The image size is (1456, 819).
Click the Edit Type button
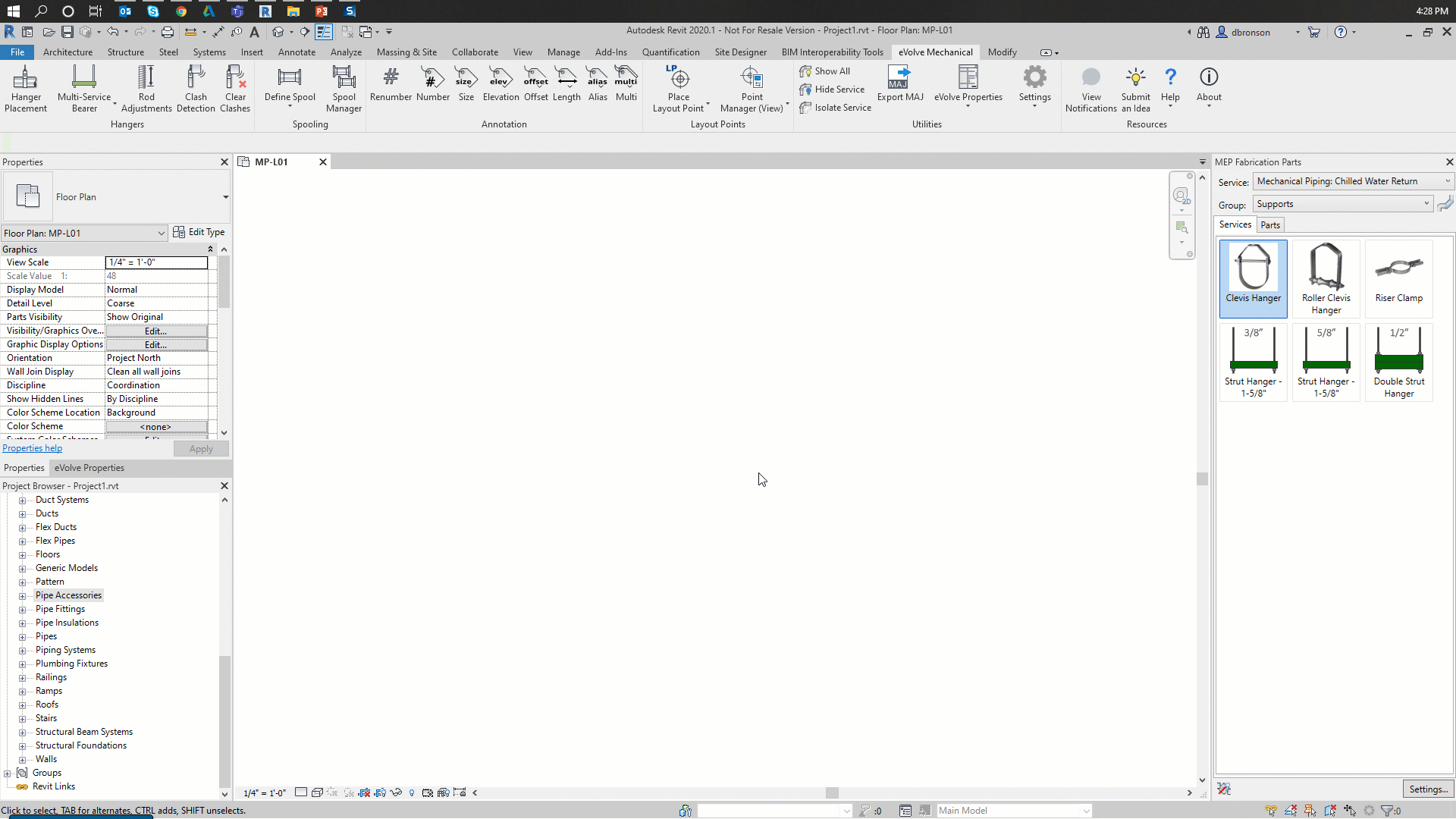coord(199,232)
